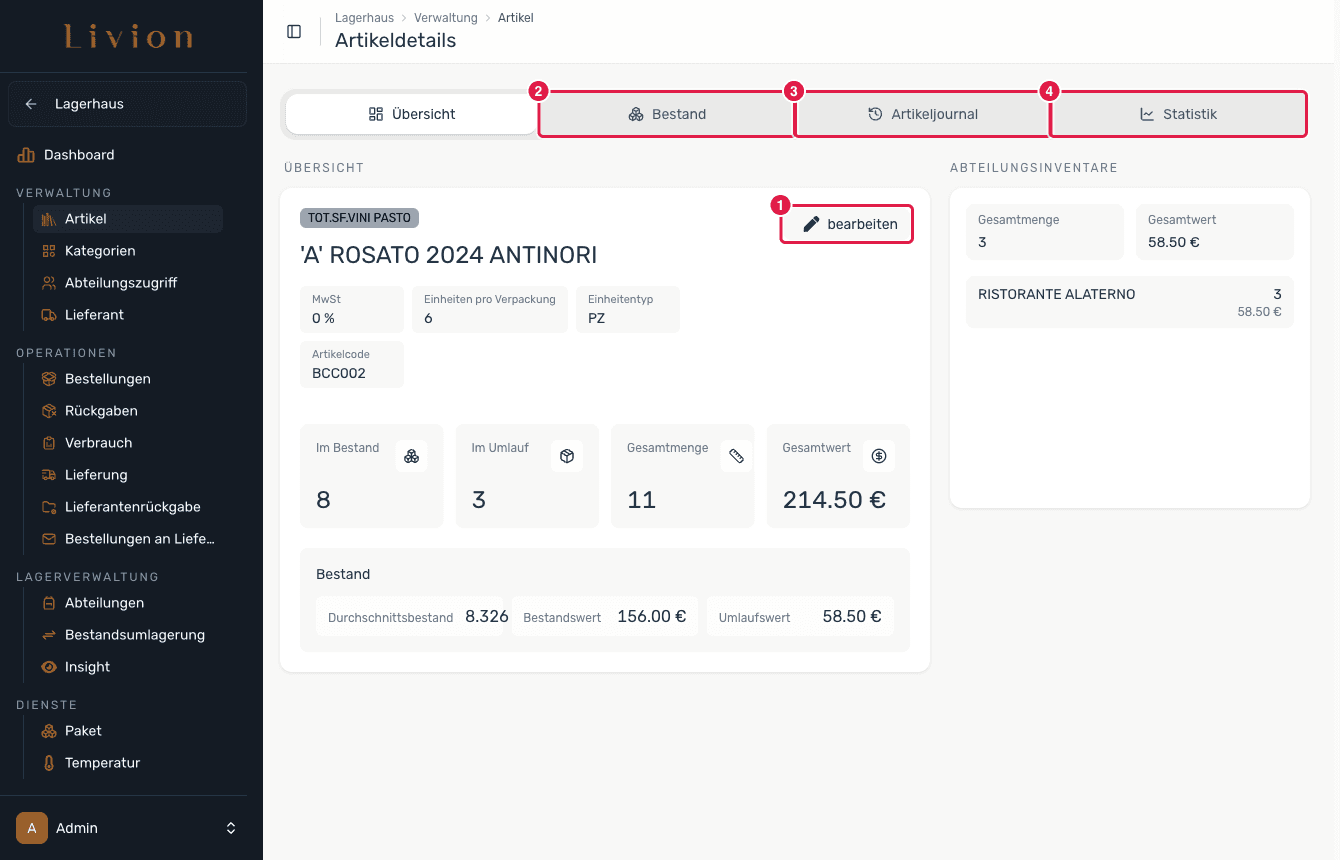This screenshot has width=1340, height=860.
Task: Toggle the sidebar panel icon
Action: click(x=294, y=31)
